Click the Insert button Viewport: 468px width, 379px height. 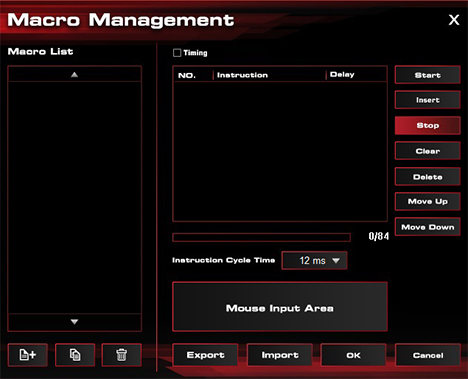coord(428,100)
